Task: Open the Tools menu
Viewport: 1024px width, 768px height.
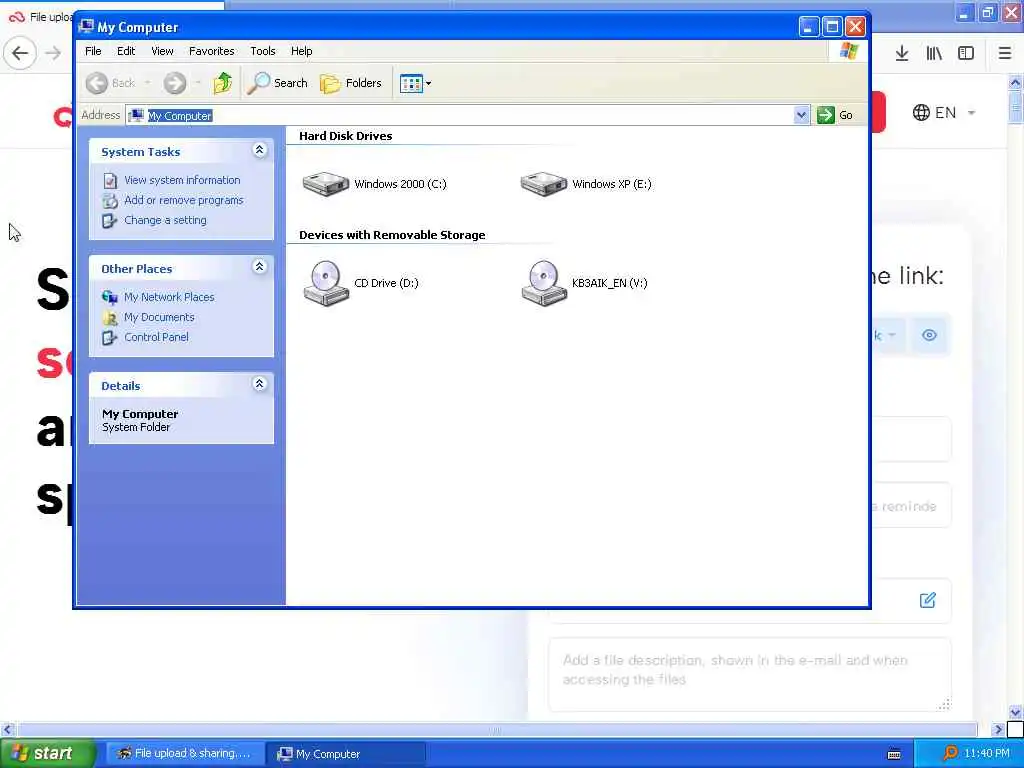Action: [263, 51]
